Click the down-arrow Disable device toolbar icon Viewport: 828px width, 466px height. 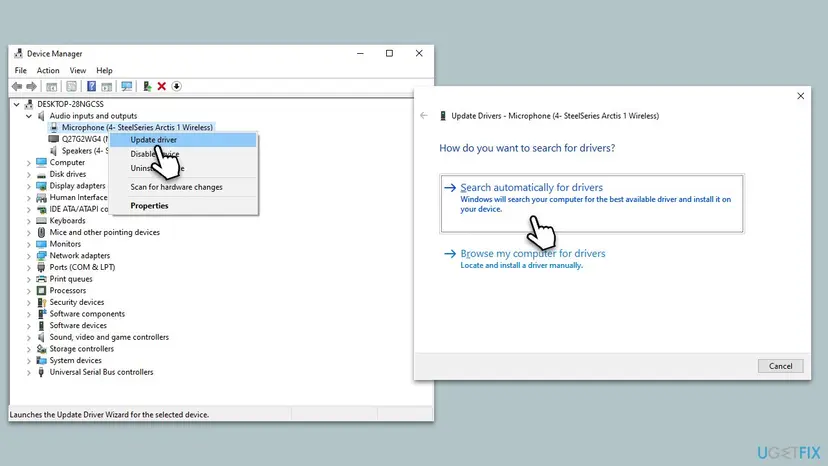coord(176,86)
